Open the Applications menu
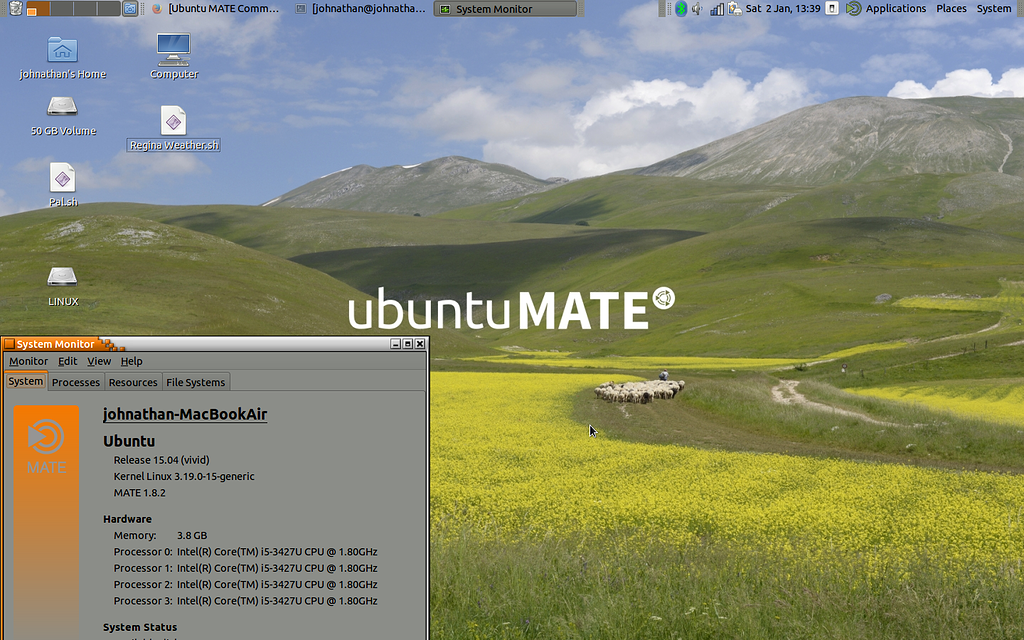This screenshot has width=1024, height=640. click(897, 8)
